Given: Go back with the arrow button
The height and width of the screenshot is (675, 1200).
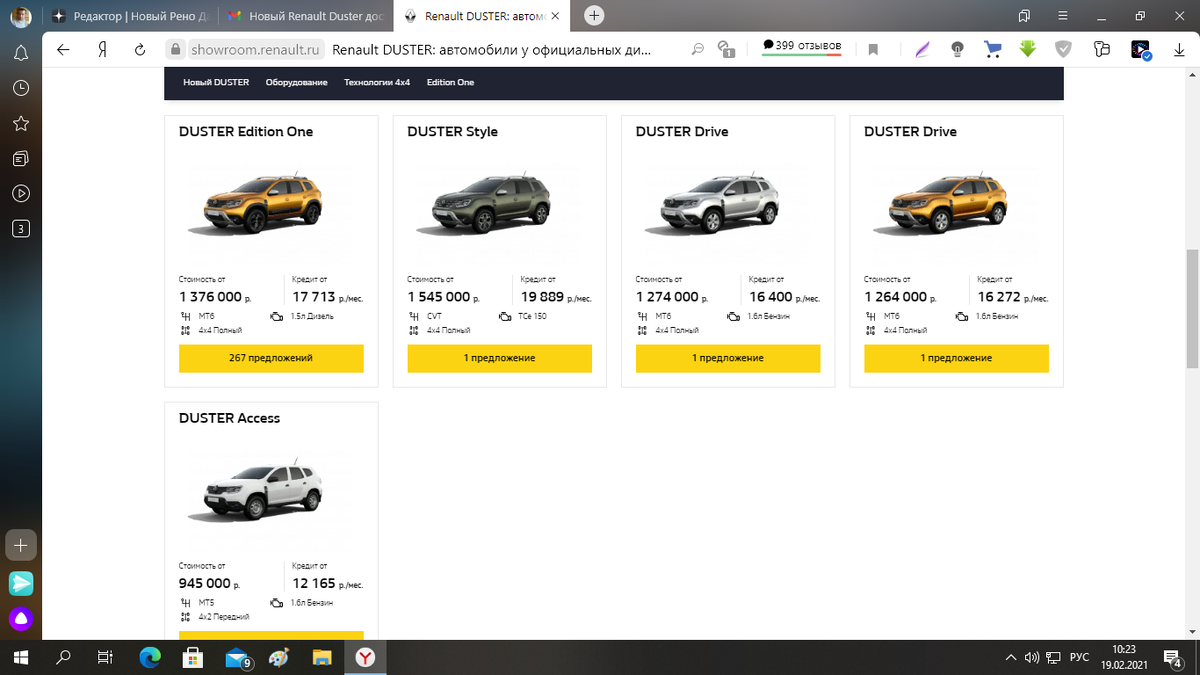Looking at the screenshot, I should 64,49.
